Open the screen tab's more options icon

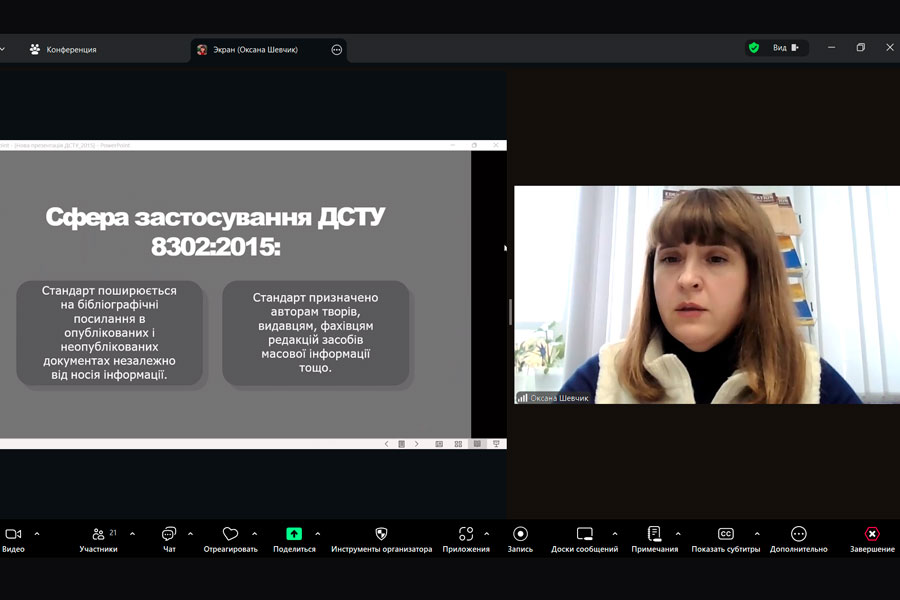[x=337, y=50]
